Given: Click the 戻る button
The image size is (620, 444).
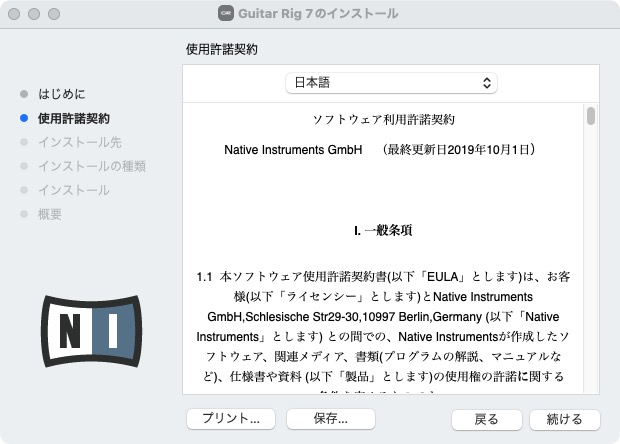Looking at the screenshot, I should click(x=486, y=419).
